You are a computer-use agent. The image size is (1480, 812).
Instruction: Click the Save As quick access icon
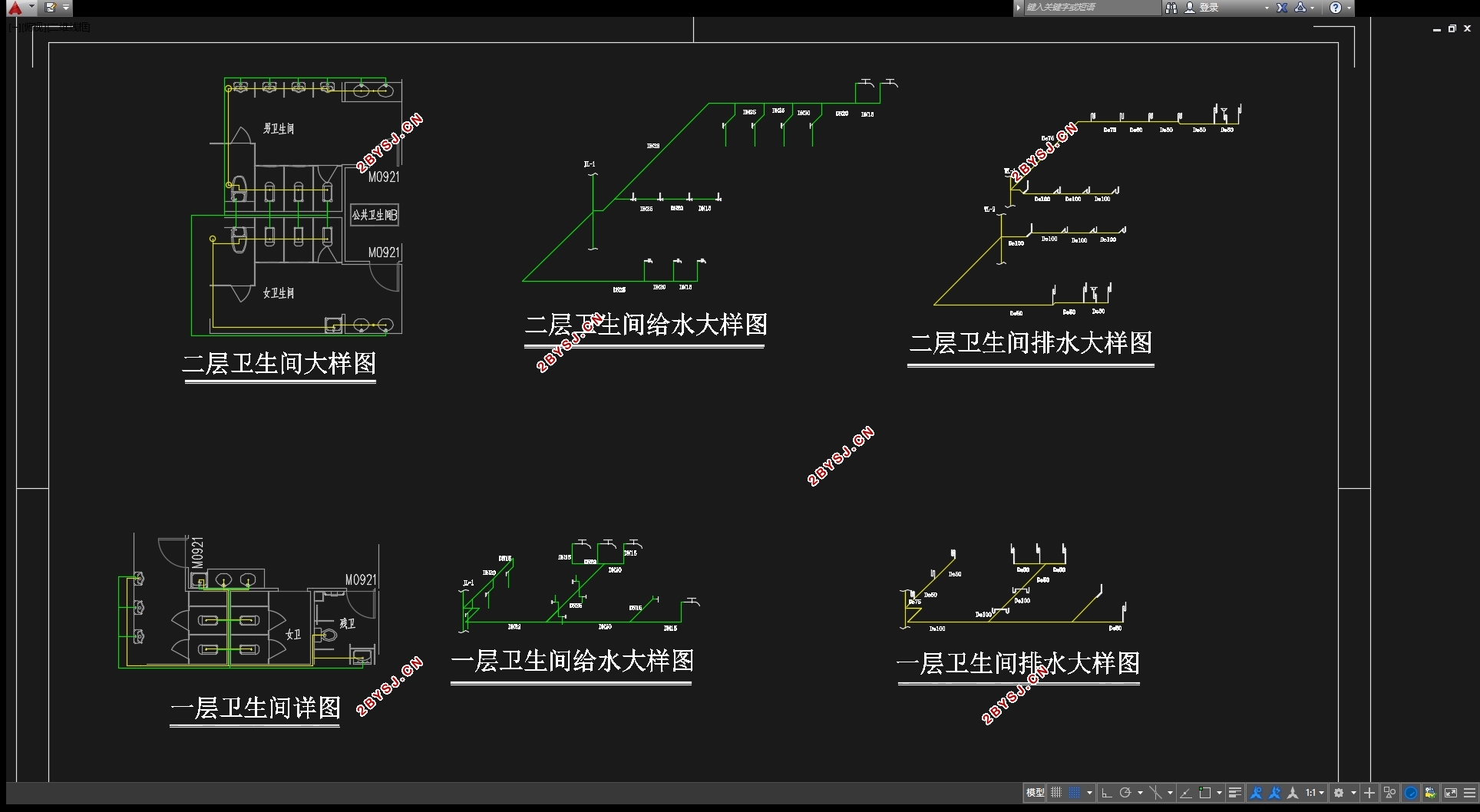51,8
